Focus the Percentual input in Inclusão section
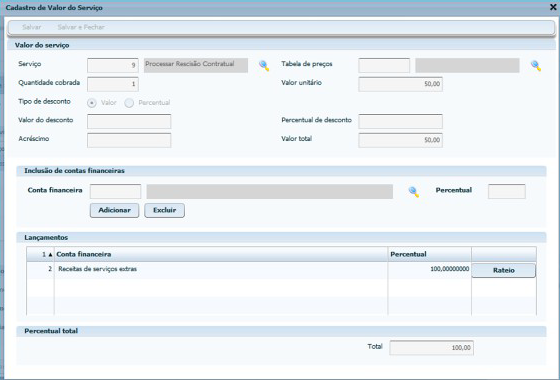Screen dimensions: 560x380 [x=507, y=191]
